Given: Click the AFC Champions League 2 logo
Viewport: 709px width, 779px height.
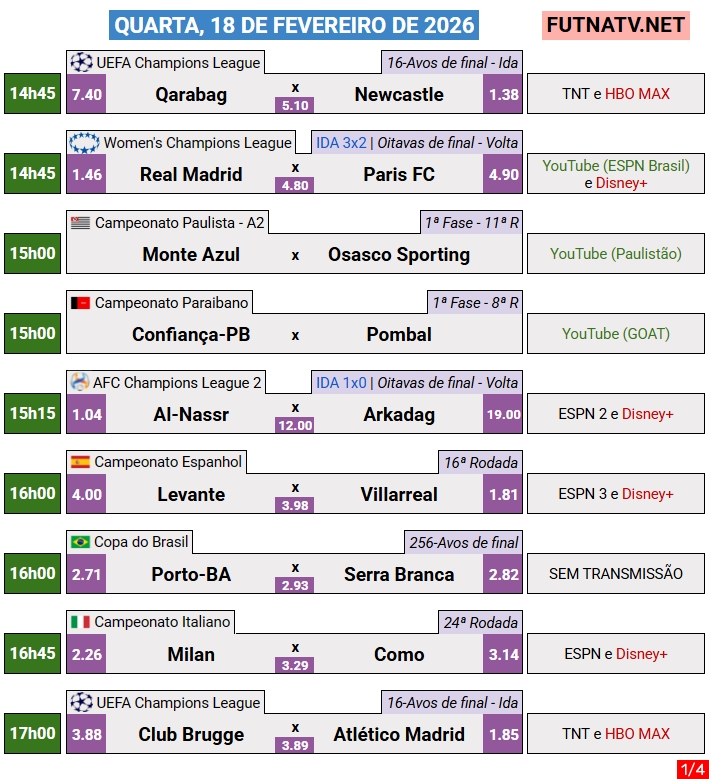Looking at the screenshot, I should (x=80, y=382).
